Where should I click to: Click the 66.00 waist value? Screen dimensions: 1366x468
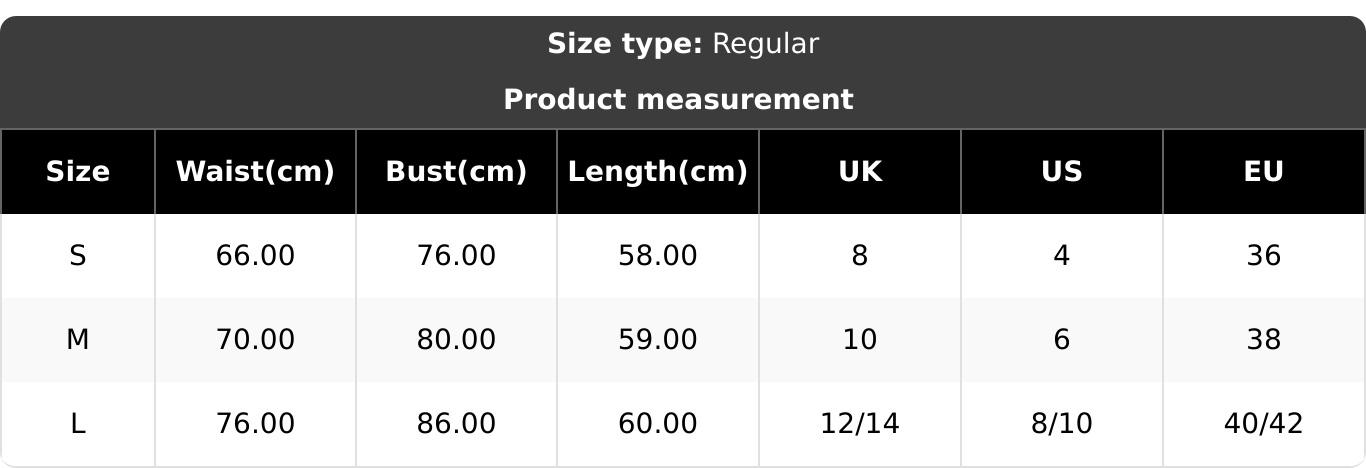255,256
